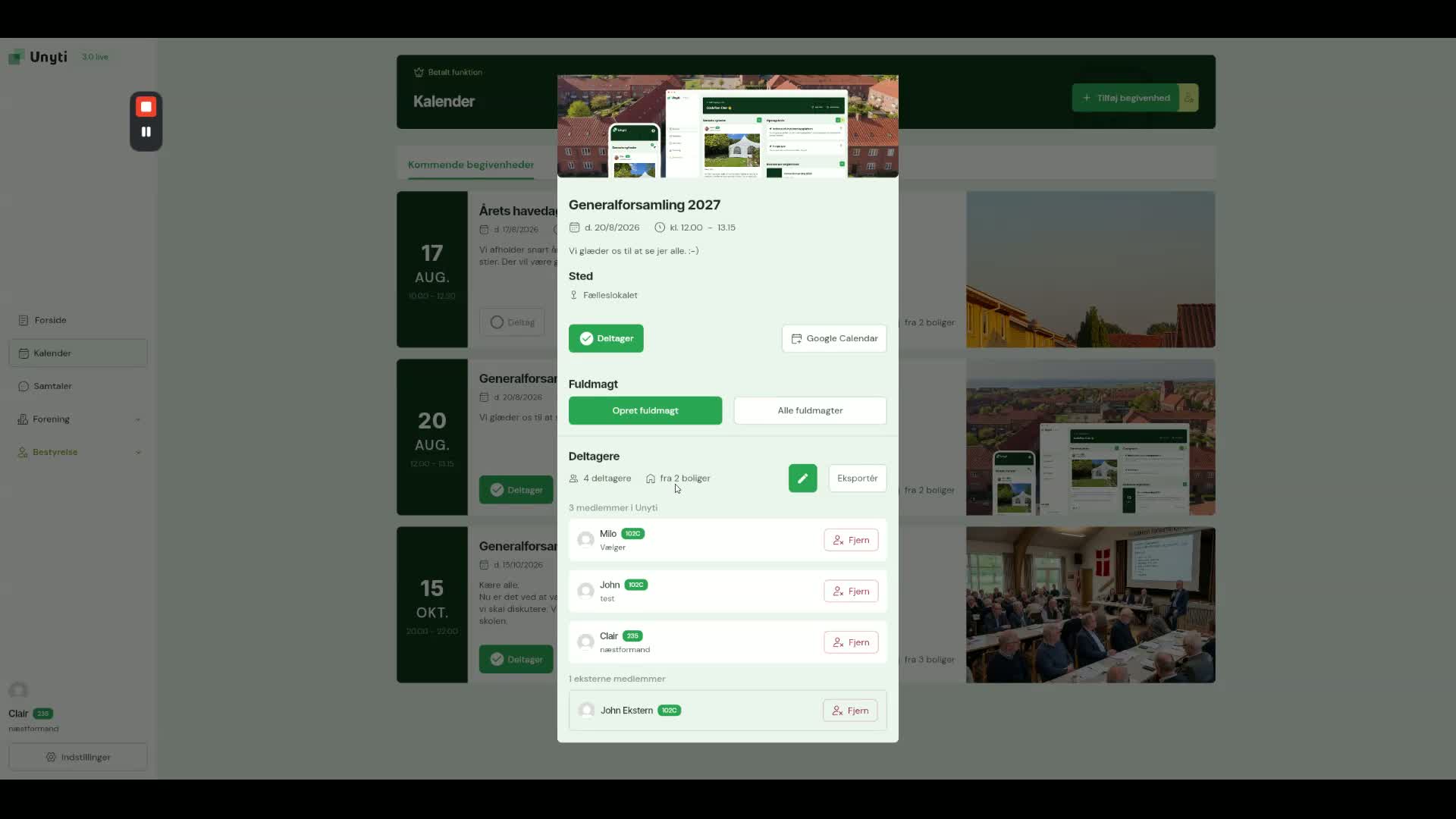Toggle Deltager on the 15 Okt event card

(x=516, y=659)
